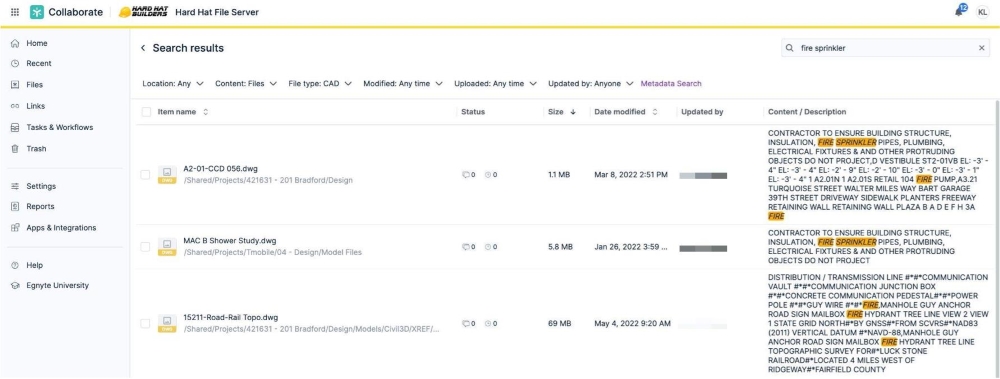1000x379 pixels.
Task: Click the Help question mark icon
Action: click(x=15, y=265)
